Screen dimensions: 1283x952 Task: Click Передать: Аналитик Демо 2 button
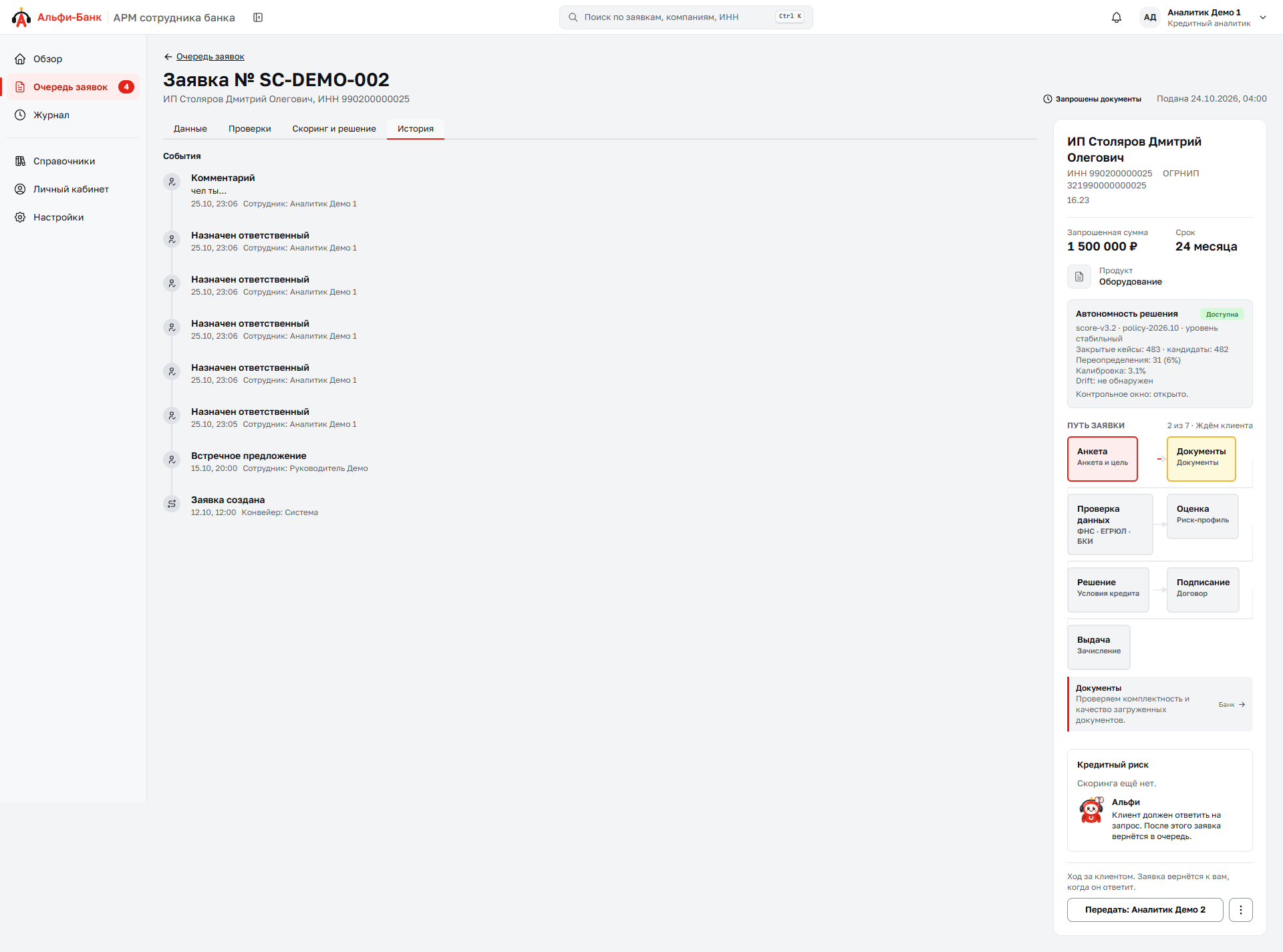point(1145,910)
